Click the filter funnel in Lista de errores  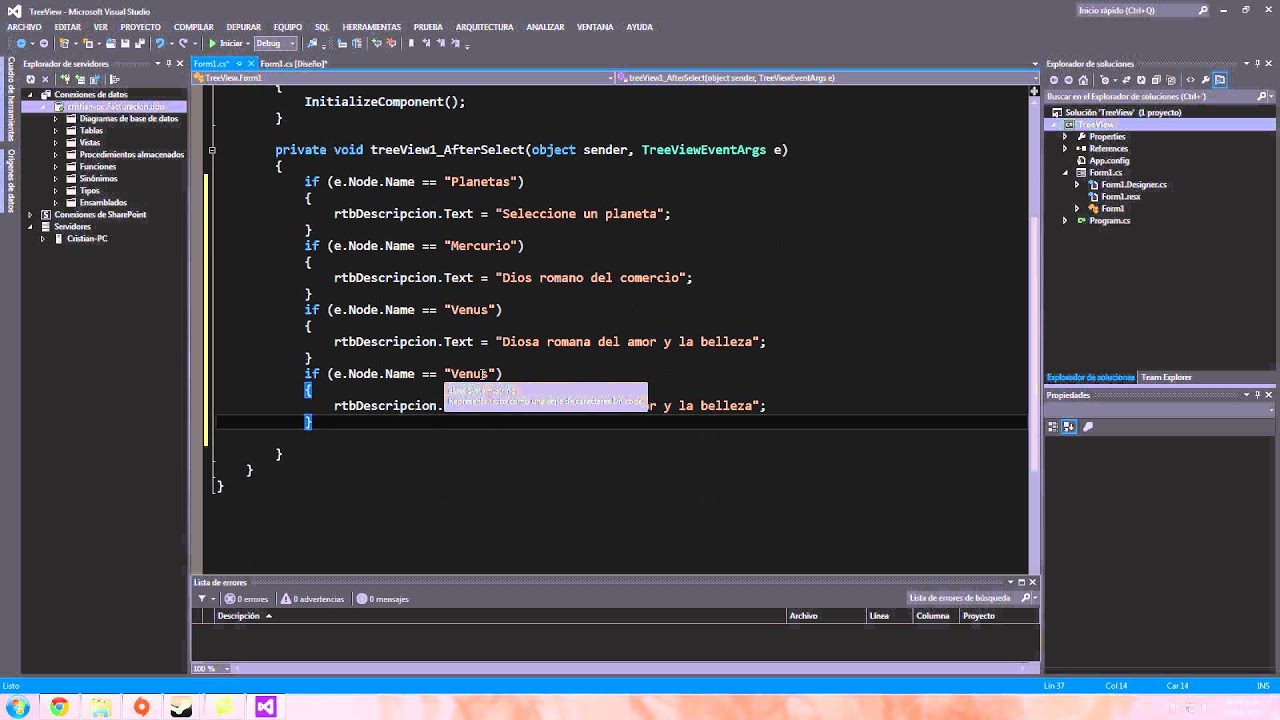coord(202,599)
